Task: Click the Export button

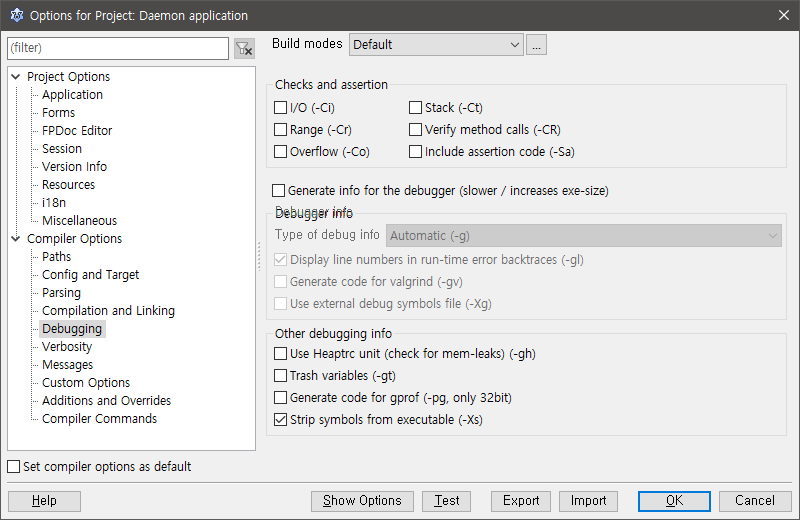Action: point(521,501)
